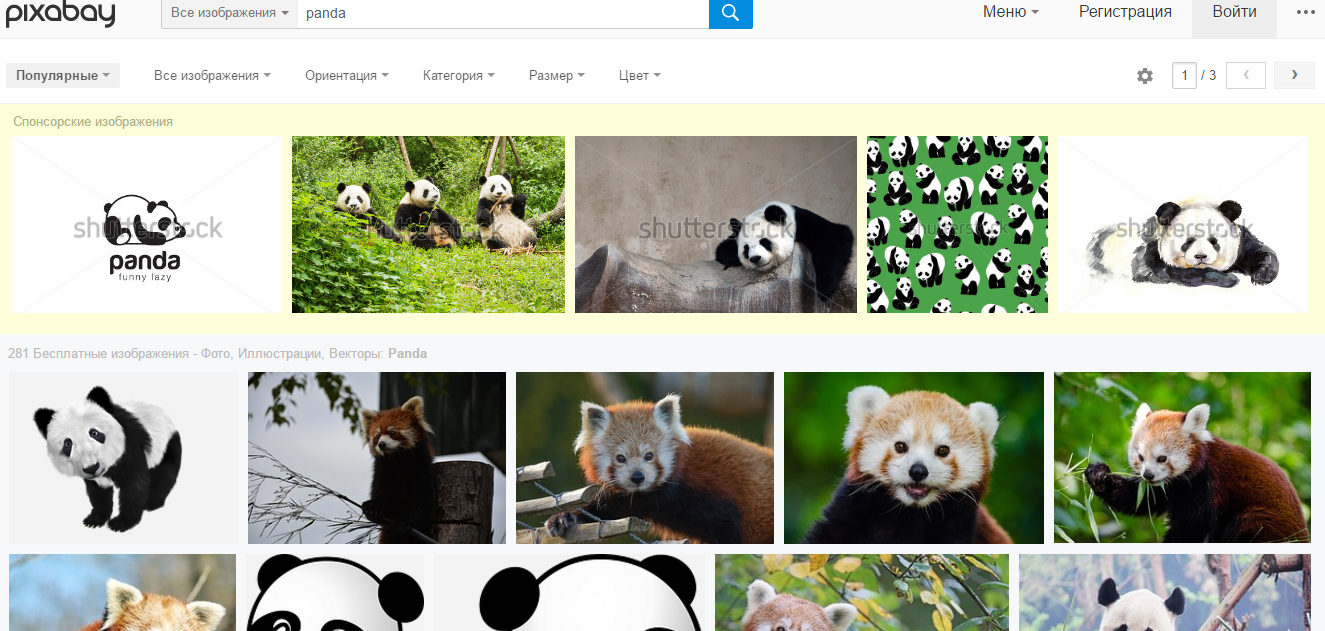This screenshot has height=631, width=1325.
Task: Open sponsored panda funny lazy logo image
Action: pos(146,224)
